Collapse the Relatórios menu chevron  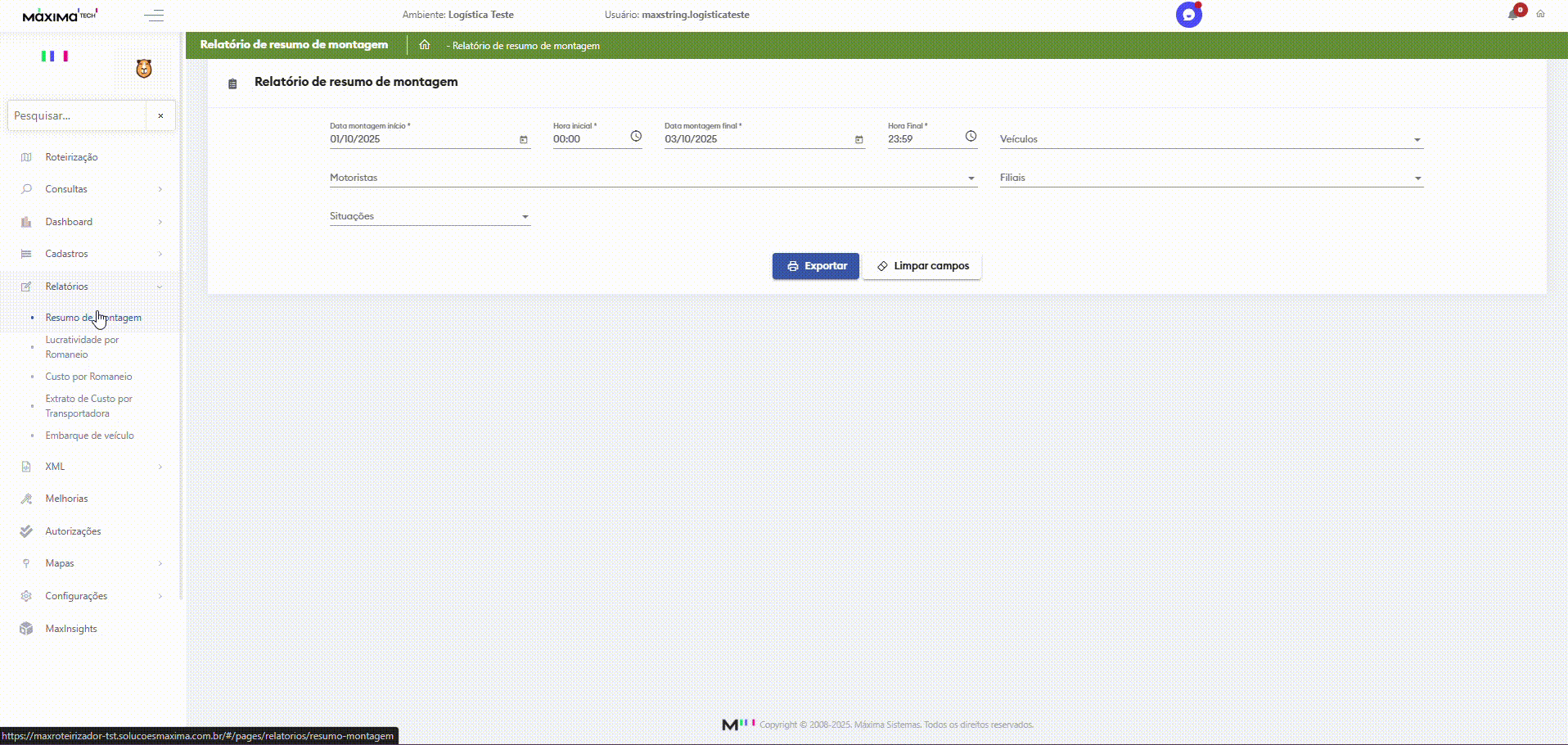point(160,287)
